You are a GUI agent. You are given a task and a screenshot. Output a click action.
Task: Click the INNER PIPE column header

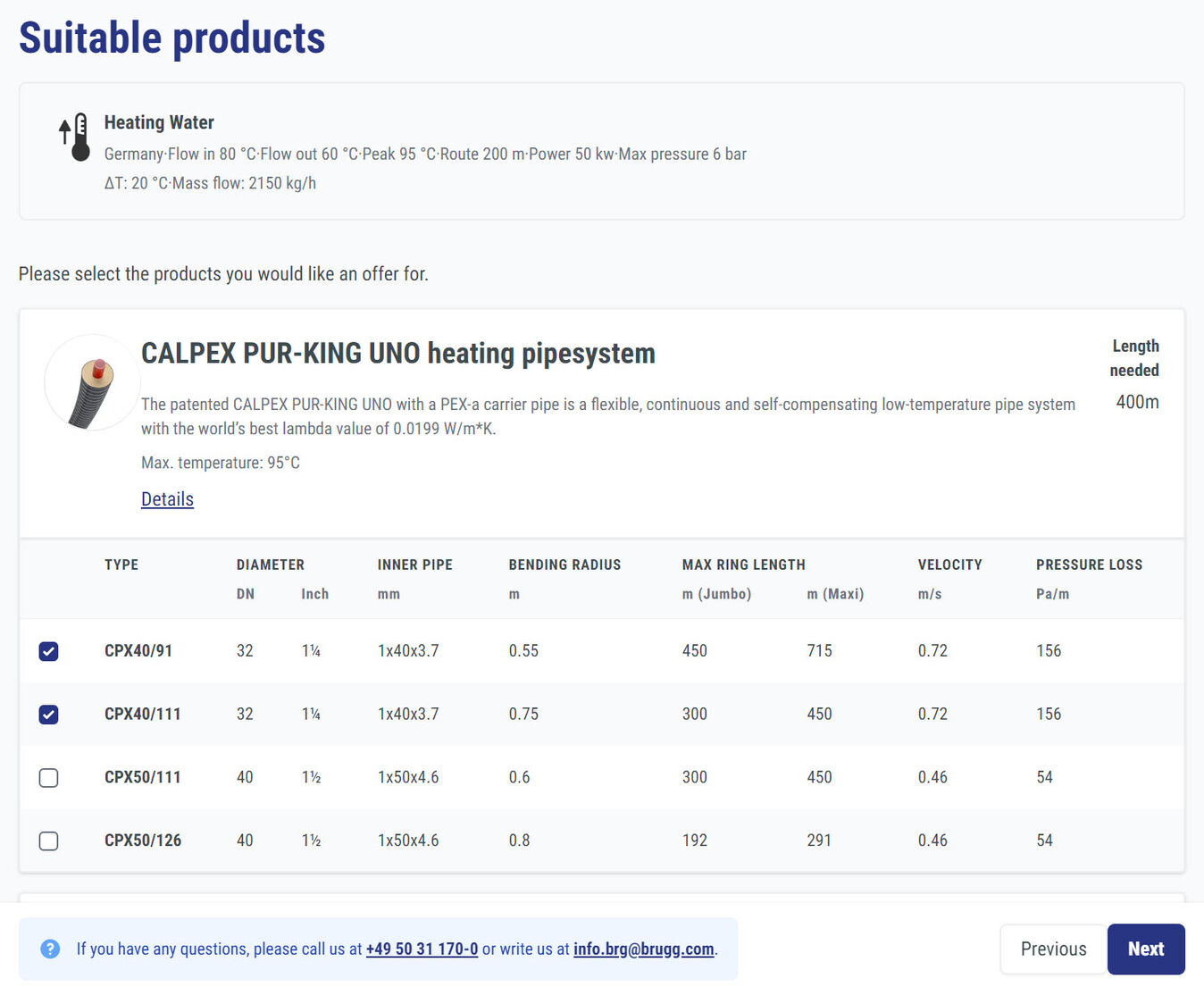415,565
